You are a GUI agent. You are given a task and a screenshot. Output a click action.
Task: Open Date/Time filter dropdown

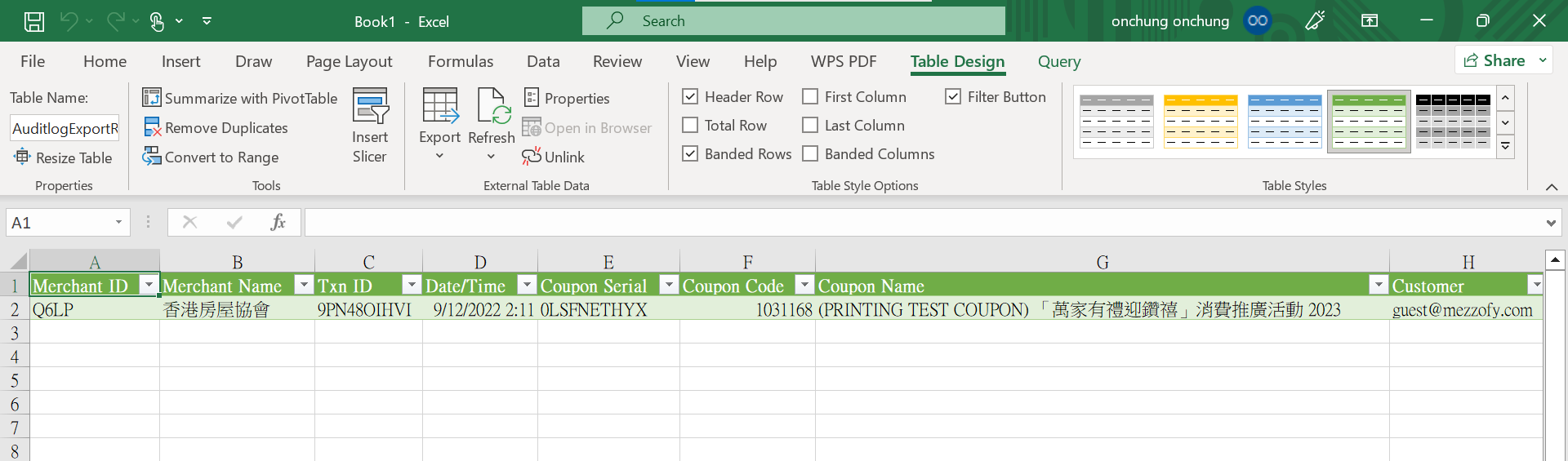pos(528,285)
